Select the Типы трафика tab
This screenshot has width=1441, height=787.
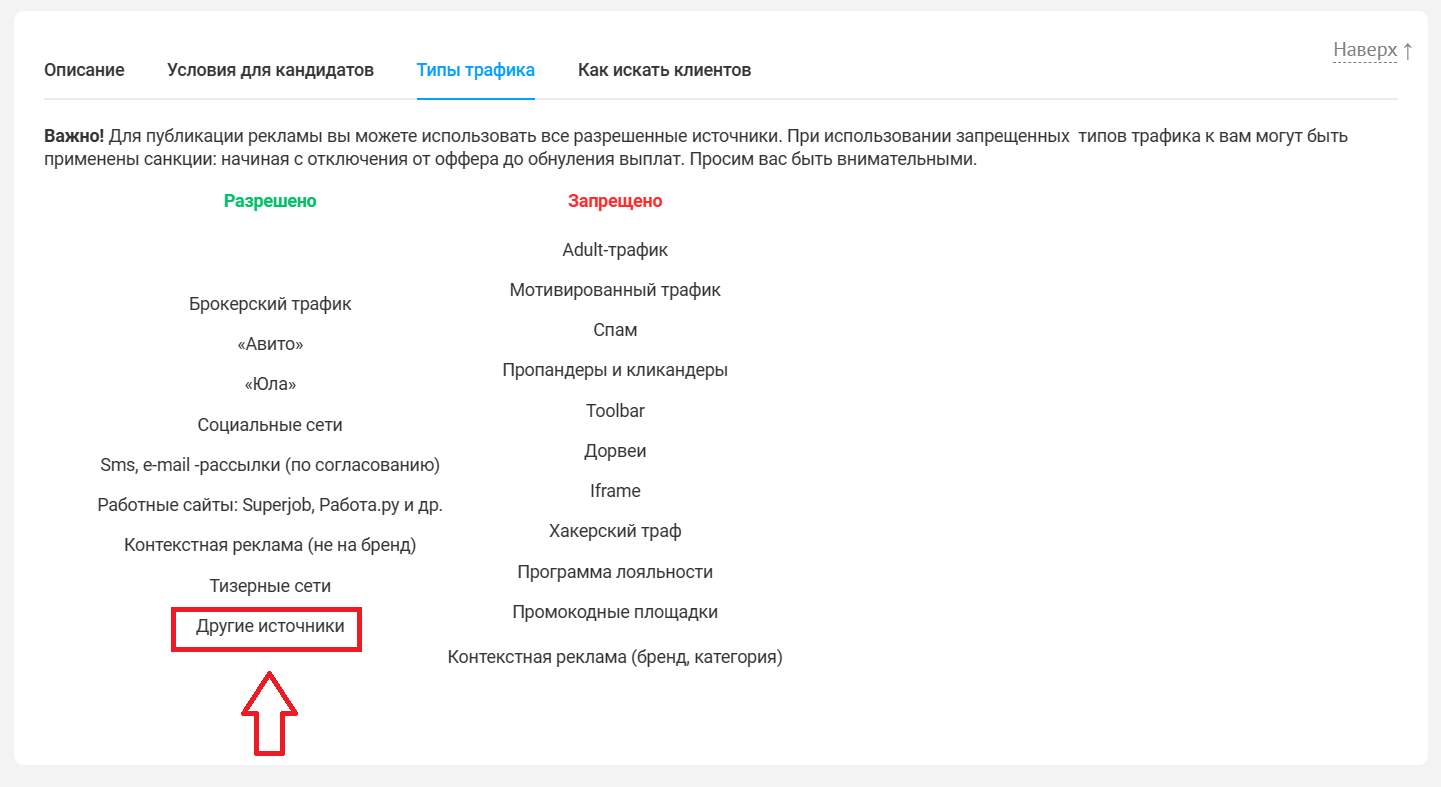pos(476,70)
